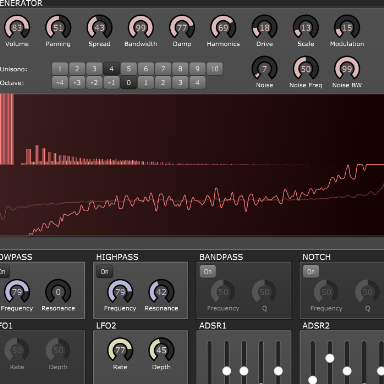Click the Notch Q knob
The height and width of the screenshot is (384, 384).
click(368, 292)
